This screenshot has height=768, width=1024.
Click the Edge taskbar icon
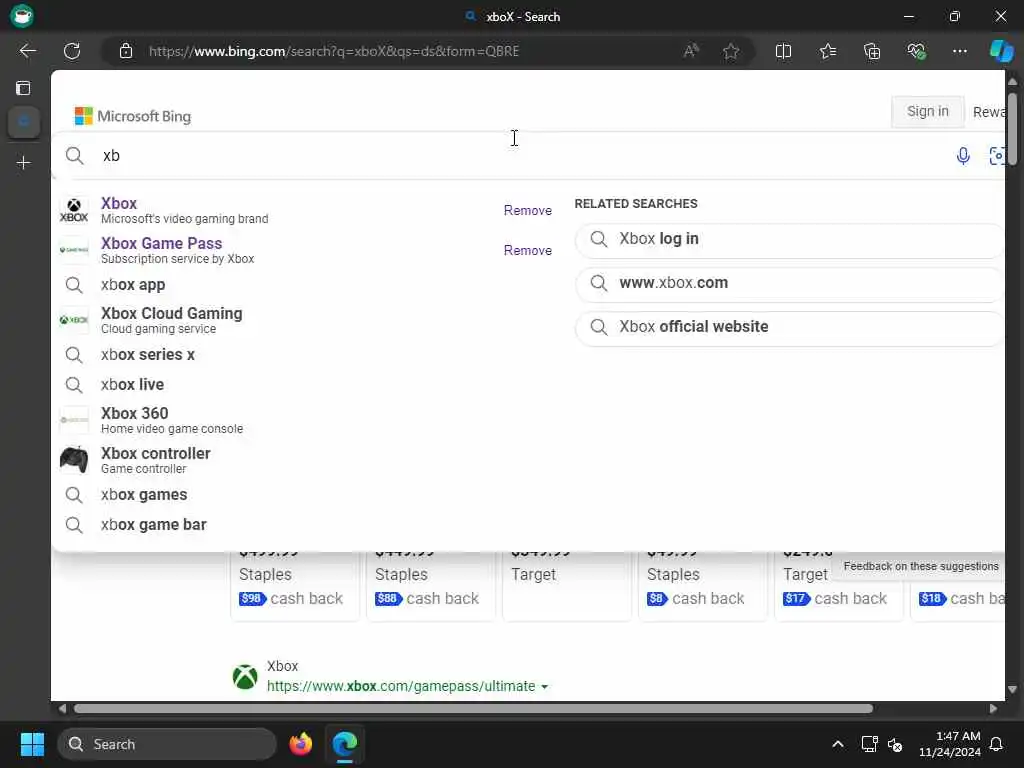click(x=345, y=744)
